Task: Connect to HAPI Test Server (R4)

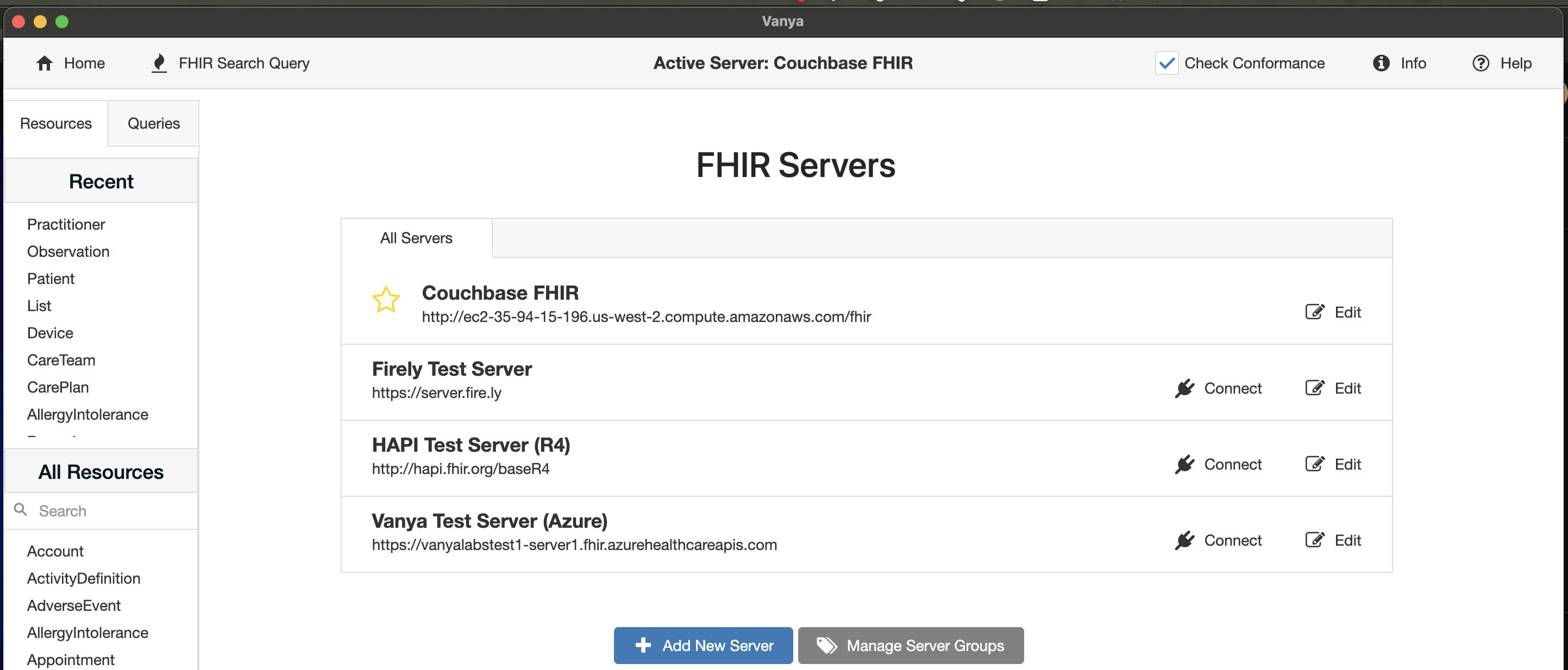Action: click(x=1219, y=464)
